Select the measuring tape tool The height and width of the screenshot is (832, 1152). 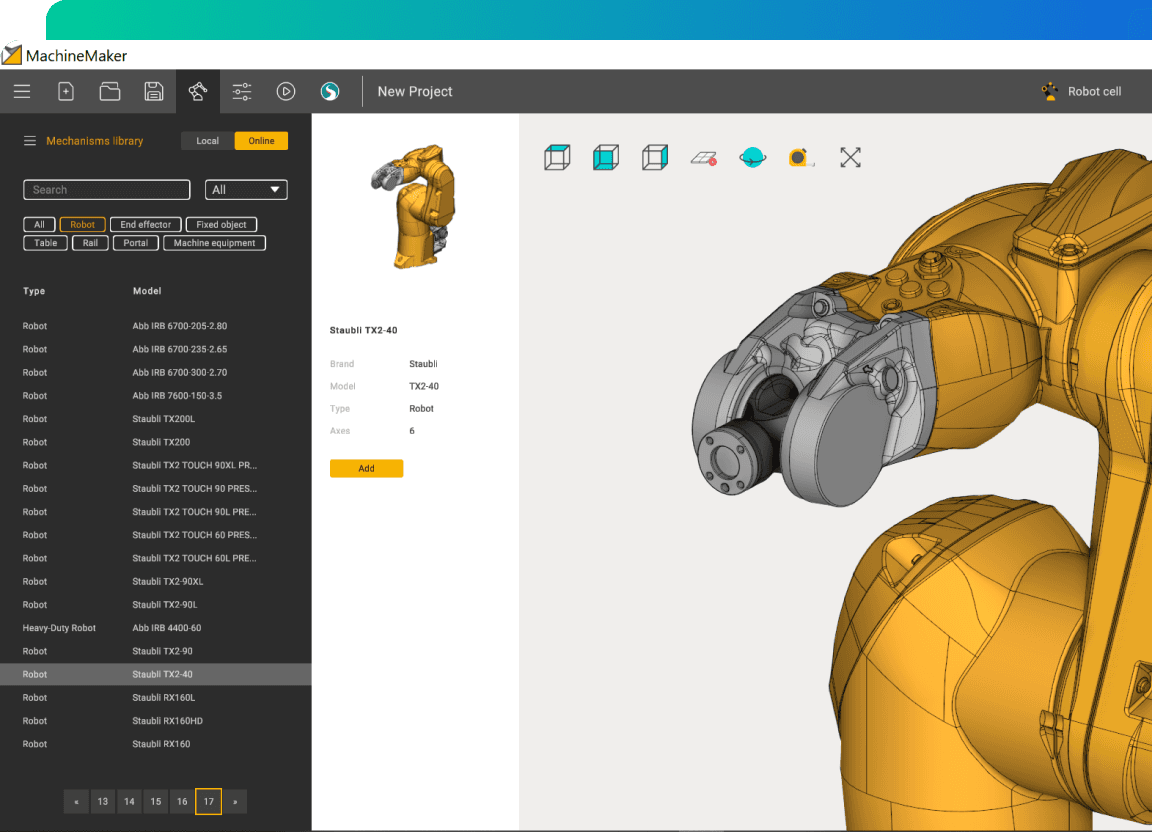(800, 157)
